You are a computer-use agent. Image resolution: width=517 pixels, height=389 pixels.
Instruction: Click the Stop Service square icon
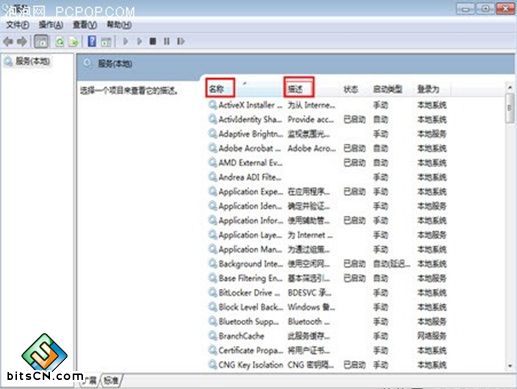pos(153,41)
